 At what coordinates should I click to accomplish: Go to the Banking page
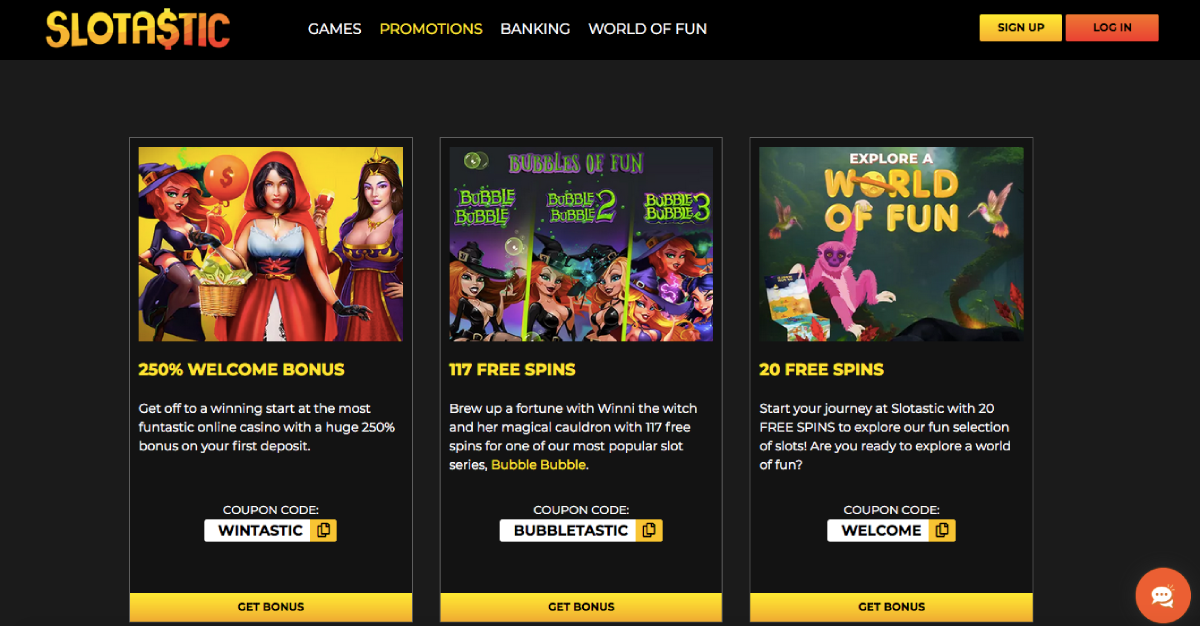(535, 29)
